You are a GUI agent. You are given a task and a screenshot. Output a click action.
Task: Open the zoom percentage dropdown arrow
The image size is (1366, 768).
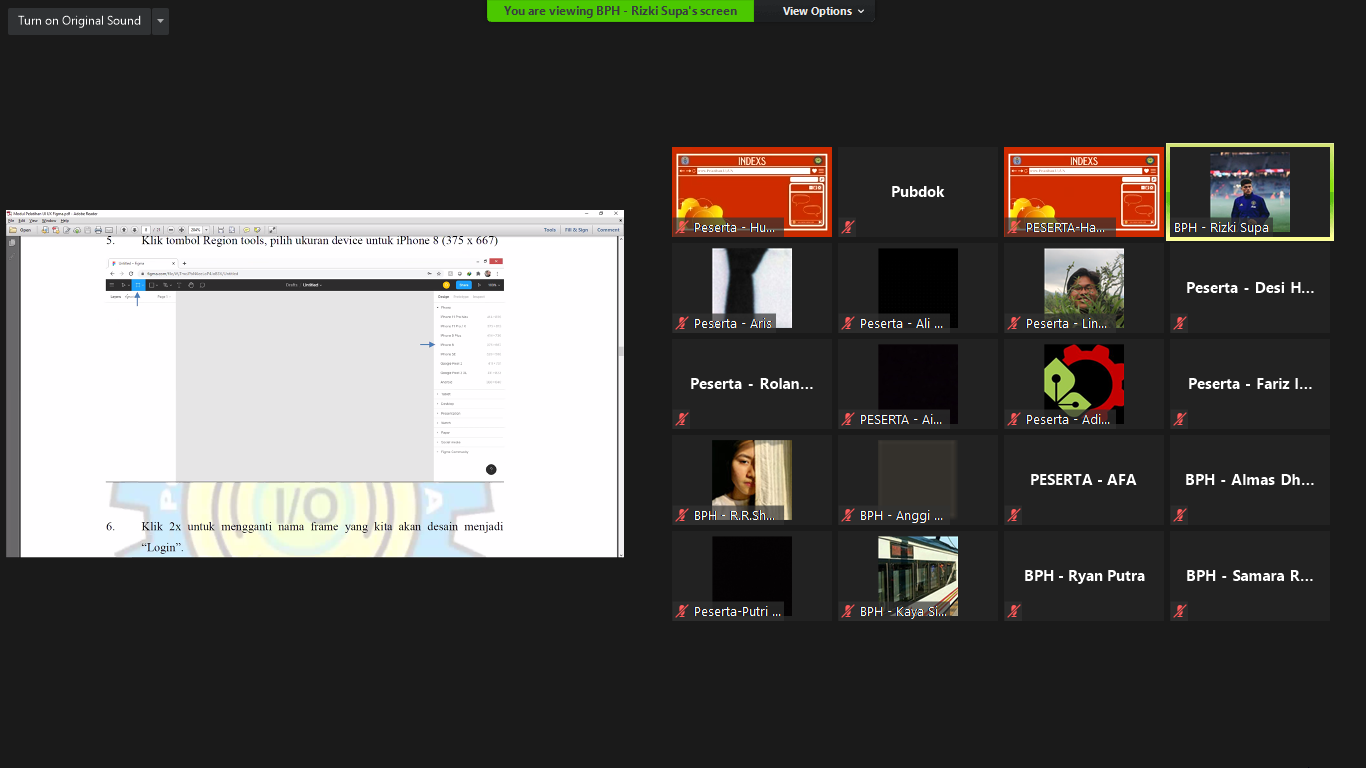[206, 230]
